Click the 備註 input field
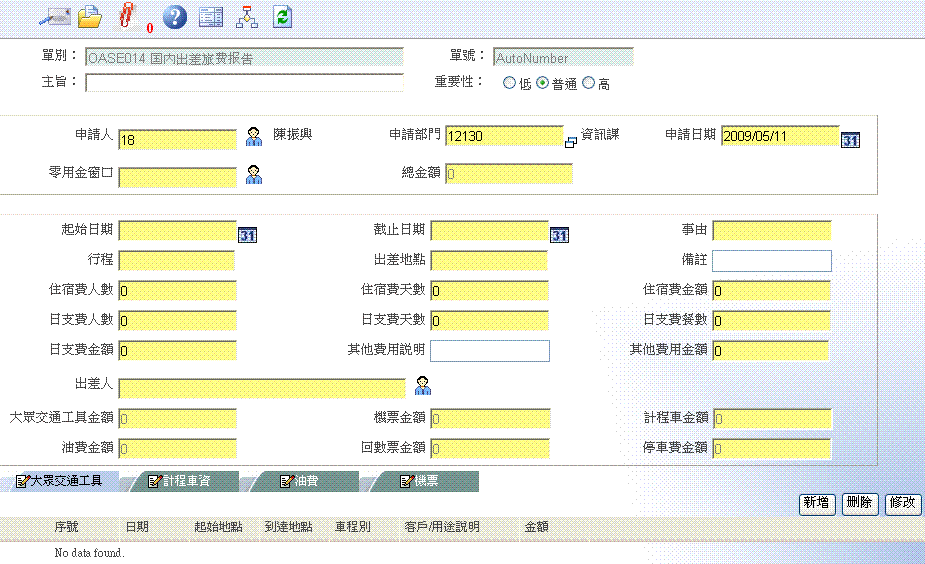Screen dimensions: 925x564 click(x=771, y=261)
